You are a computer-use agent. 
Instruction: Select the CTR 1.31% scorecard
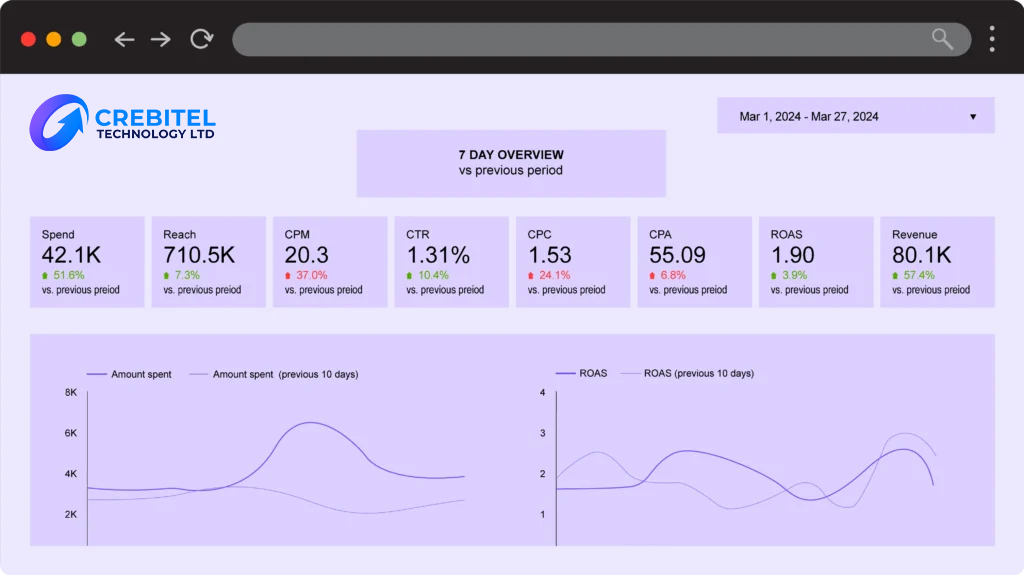pos(451,262)
